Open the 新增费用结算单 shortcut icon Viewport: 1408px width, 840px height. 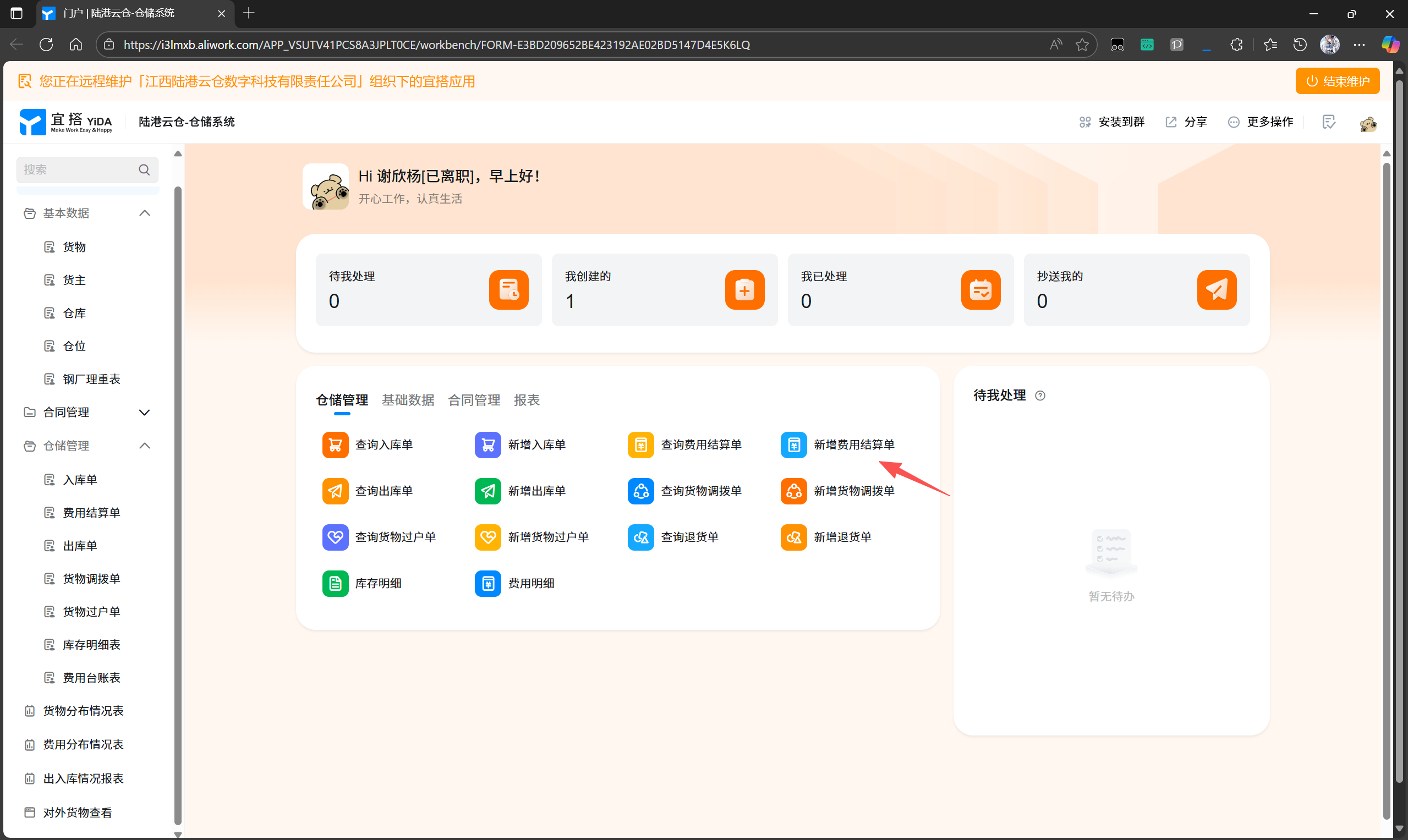coord(793,444)
